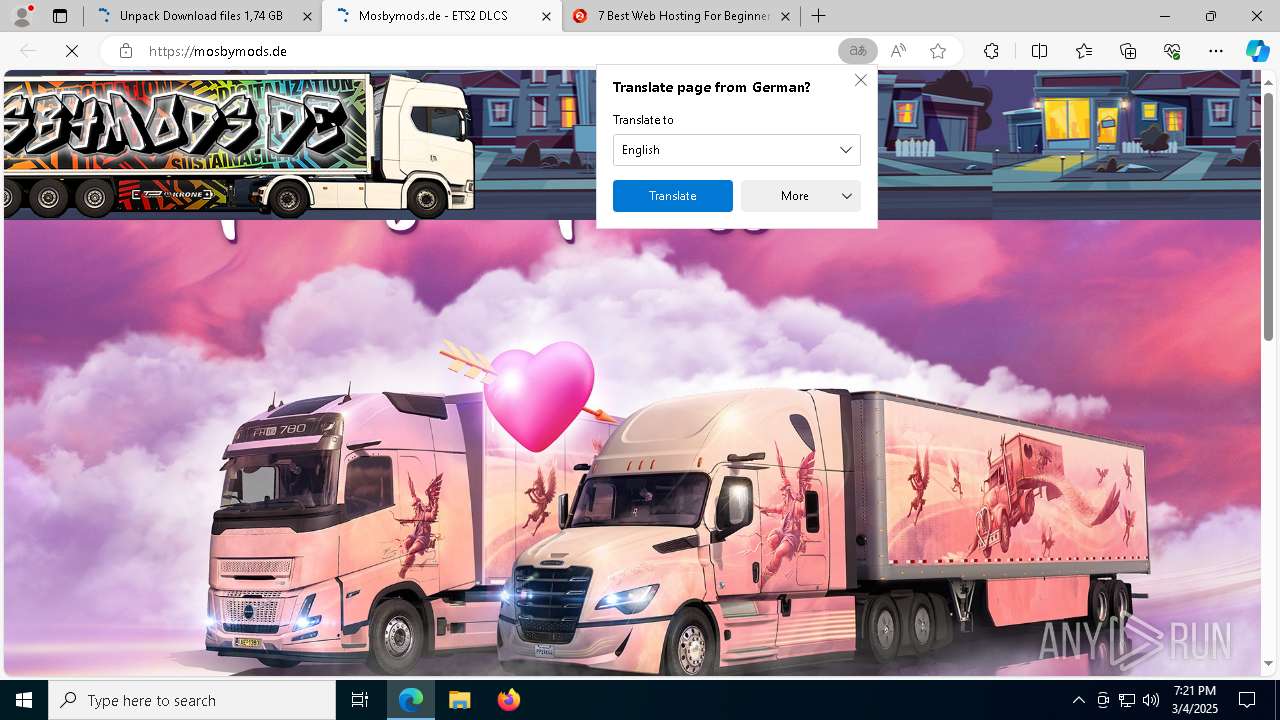This screenshot has height=720, width=1280.
Task: Open Settings and more menu
Action: (1216, 51)
